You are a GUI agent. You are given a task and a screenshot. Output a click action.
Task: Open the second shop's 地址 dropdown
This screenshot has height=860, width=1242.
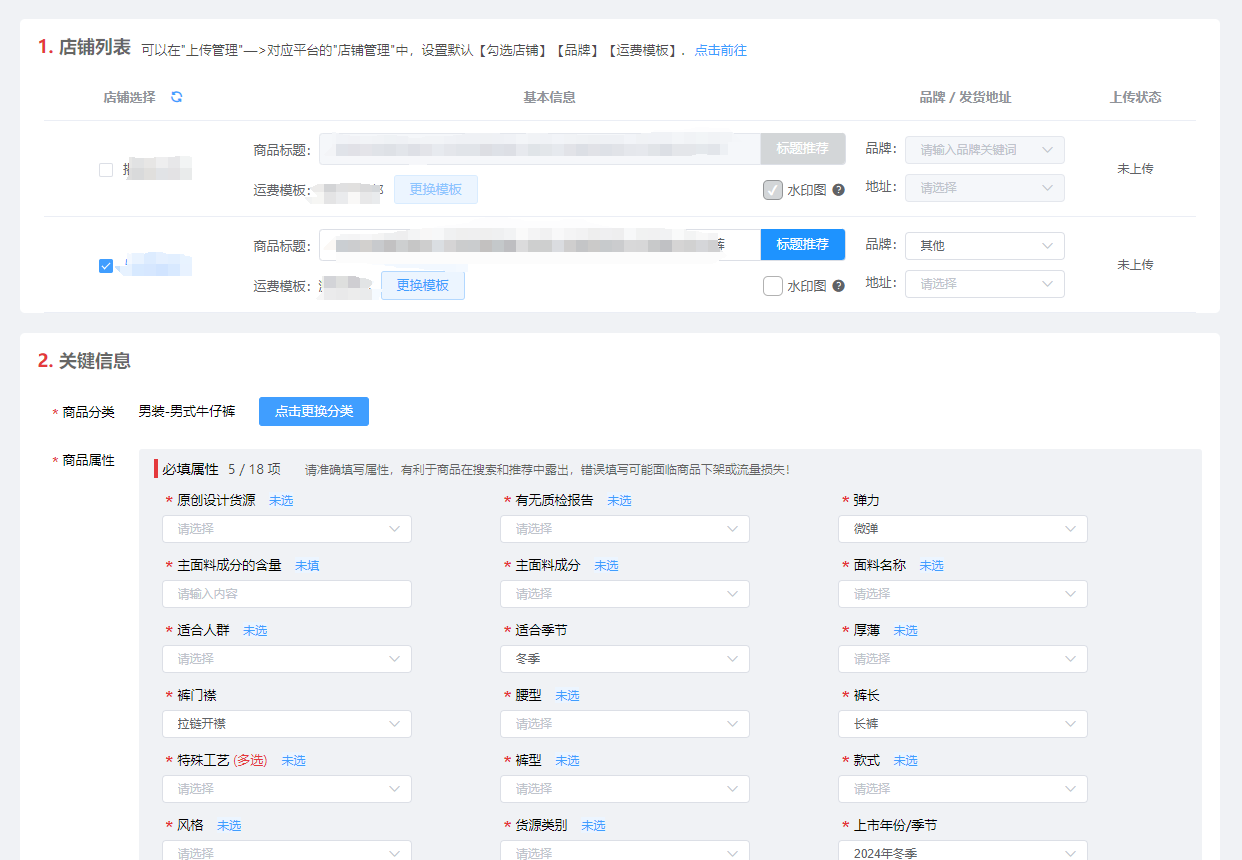click(x=984, y=283)
